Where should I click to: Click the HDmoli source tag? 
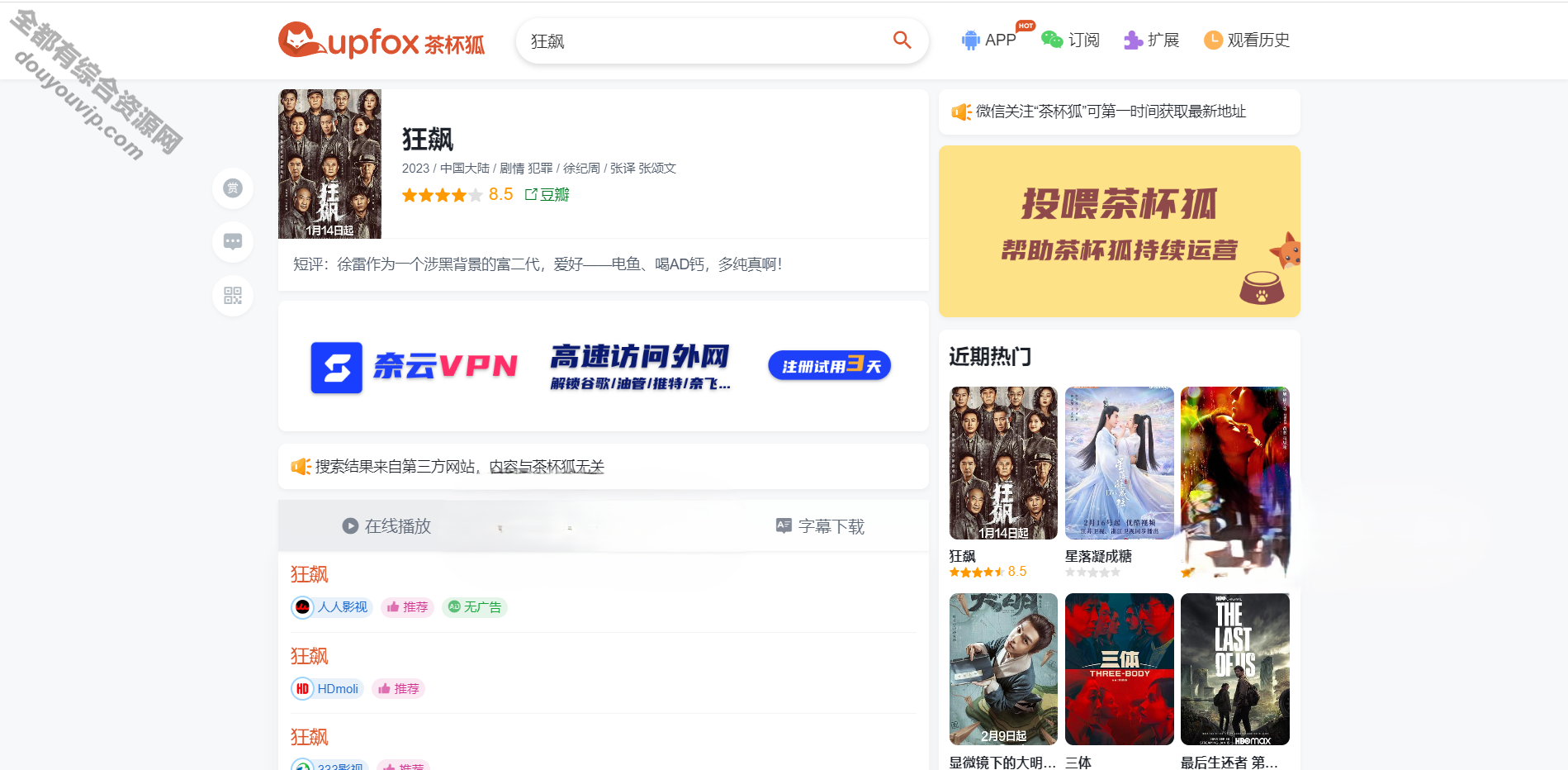(x=327, y=689)
